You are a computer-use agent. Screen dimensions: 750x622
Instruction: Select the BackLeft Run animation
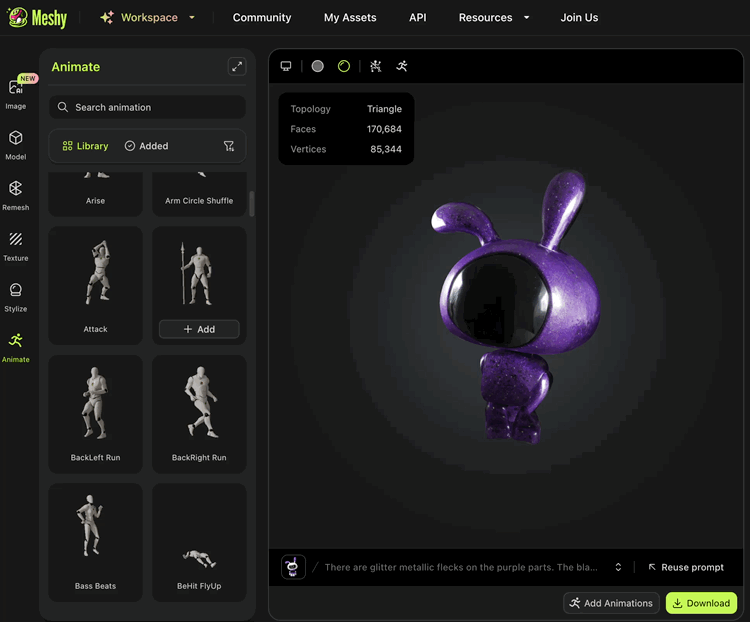click(x=95, y=414)
